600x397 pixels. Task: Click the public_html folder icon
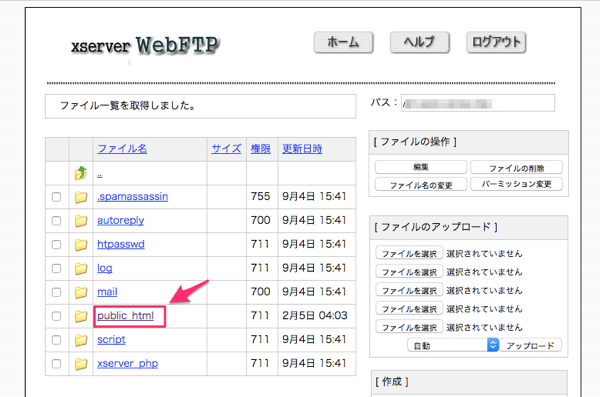[81, 316]
